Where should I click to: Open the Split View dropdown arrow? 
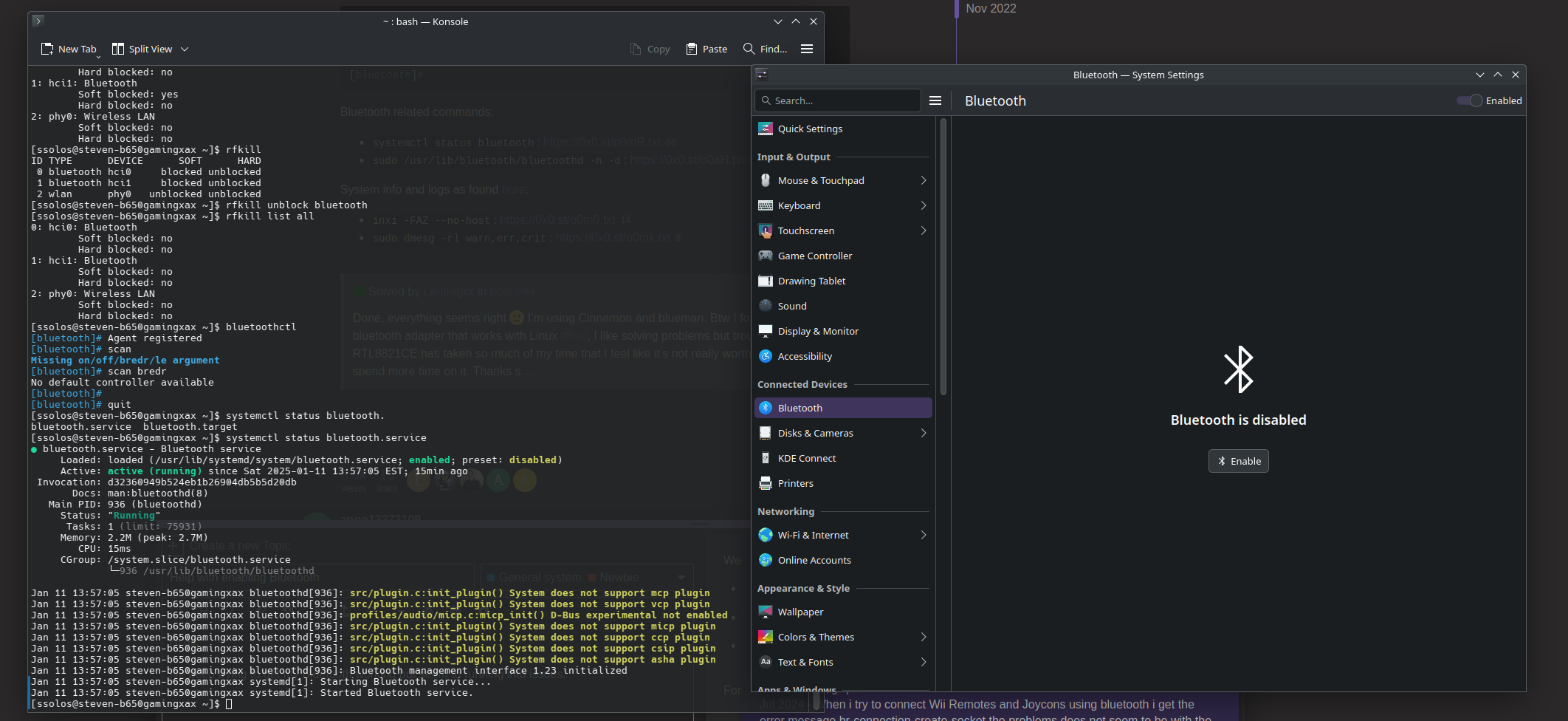[185, 49]
